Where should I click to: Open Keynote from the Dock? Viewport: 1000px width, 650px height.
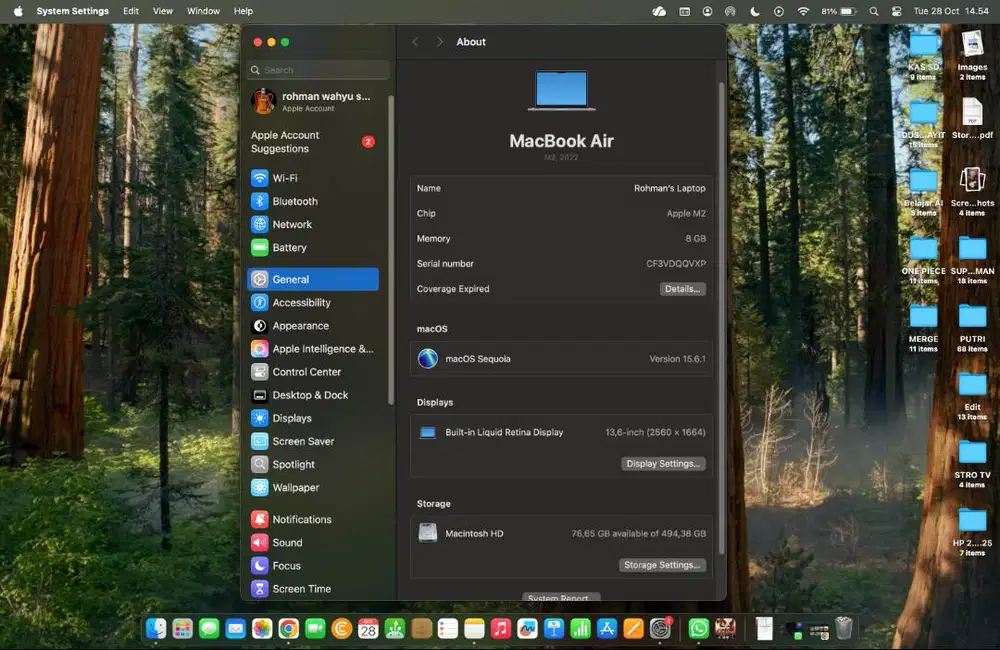[554, 630]
